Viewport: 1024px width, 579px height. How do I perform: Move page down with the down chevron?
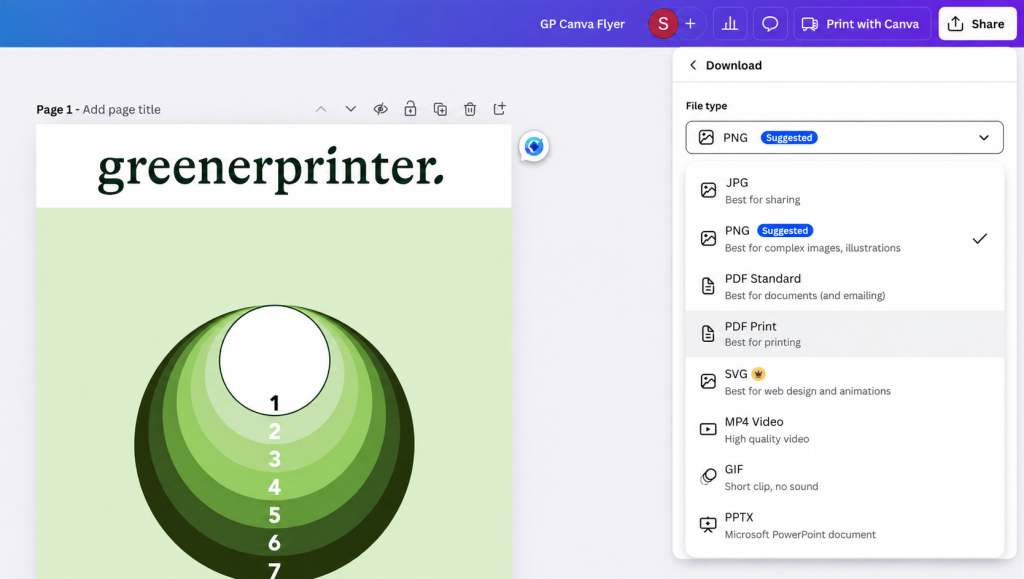pyautogui.click(x=351, y=109)
